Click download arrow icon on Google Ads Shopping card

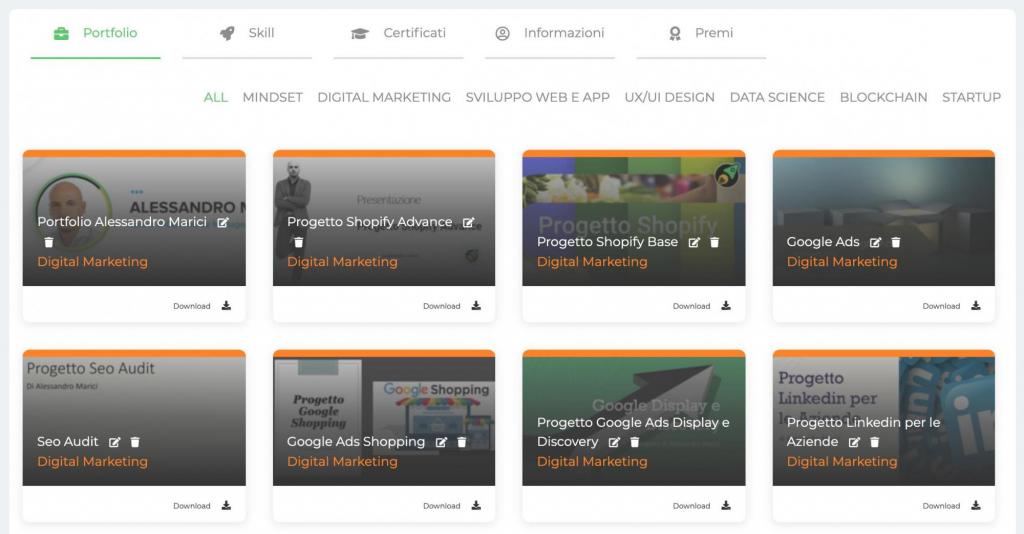pyautogui.click(x=476, y=505)
